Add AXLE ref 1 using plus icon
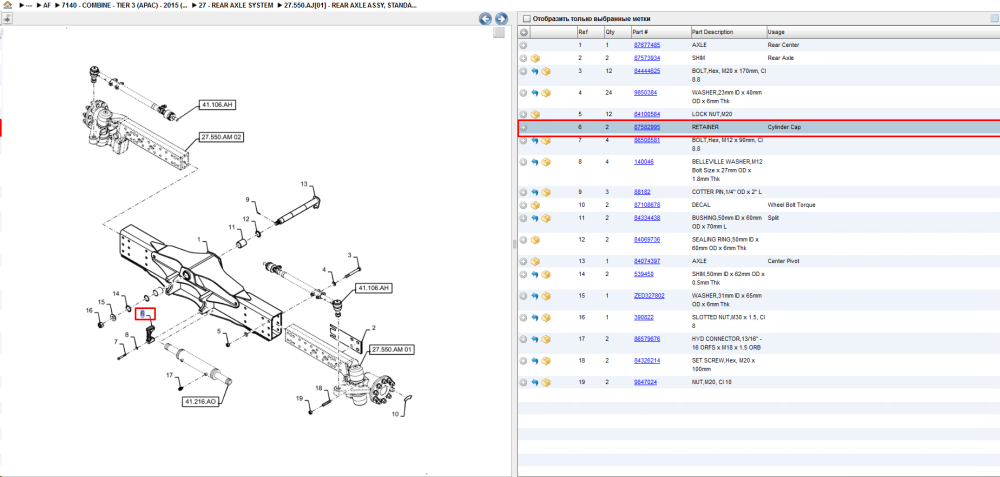 (523, 45)
